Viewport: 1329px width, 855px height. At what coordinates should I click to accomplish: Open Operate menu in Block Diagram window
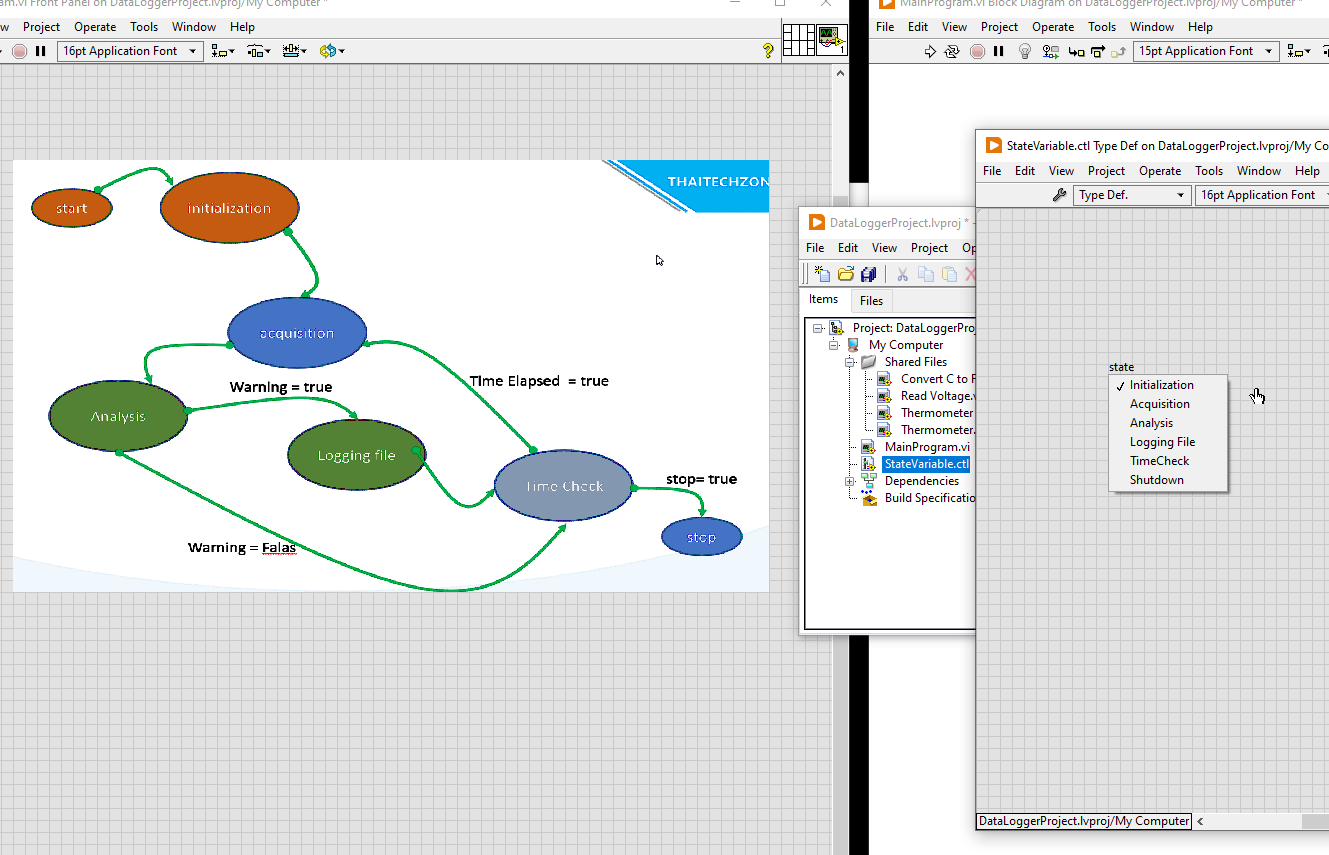(1053, 27)
